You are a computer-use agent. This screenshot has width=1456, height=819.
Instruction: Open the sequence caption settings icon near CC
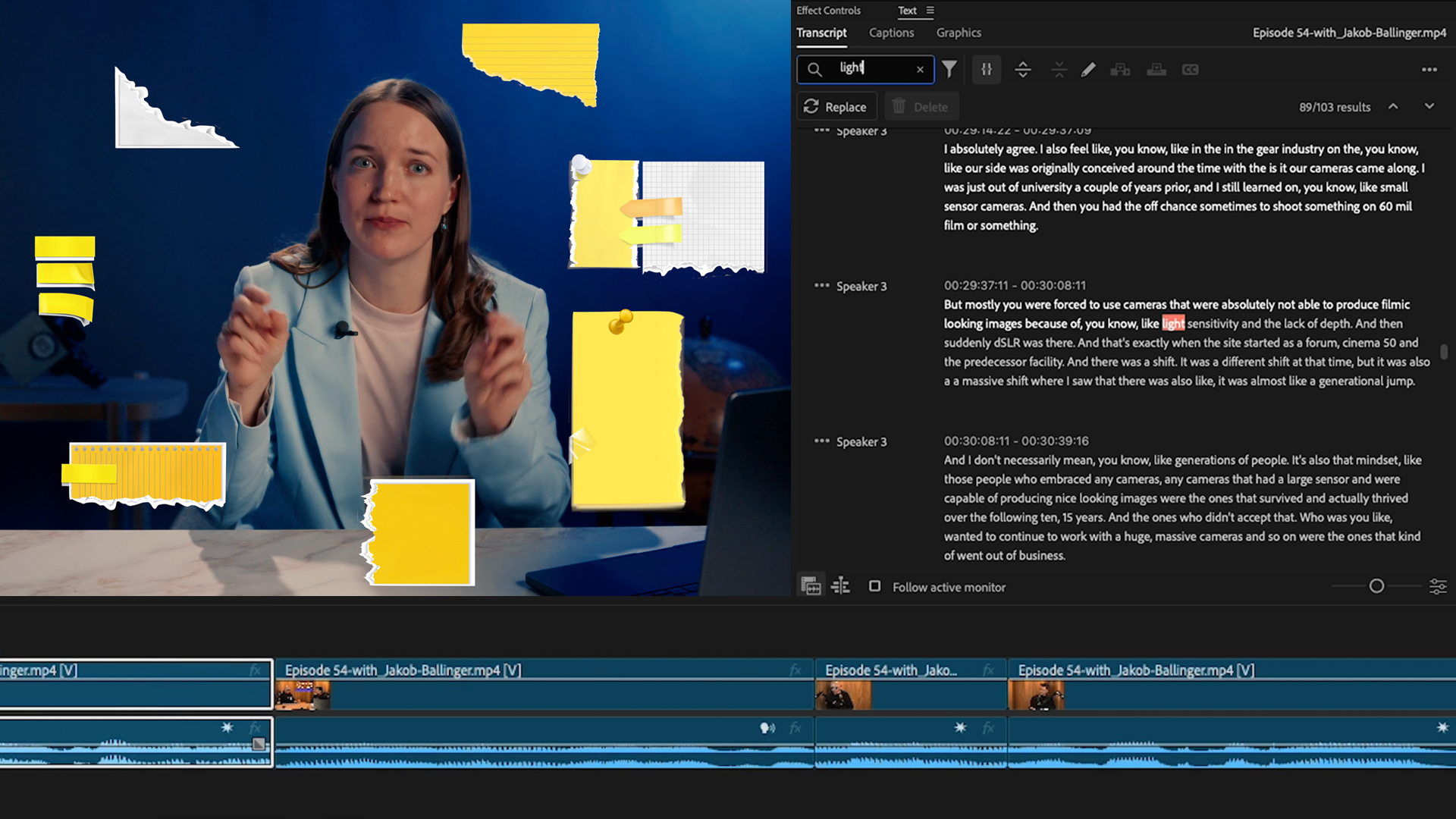click(x=1156, y=70)
